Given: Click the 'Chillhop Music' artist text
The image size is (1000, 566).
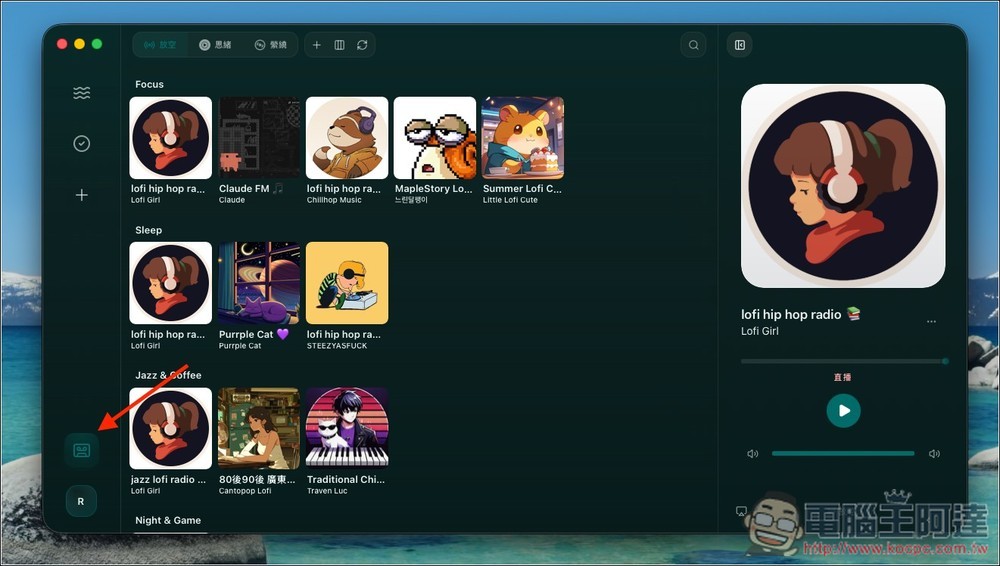Looking at the screenshot, I should click(334, 200).
